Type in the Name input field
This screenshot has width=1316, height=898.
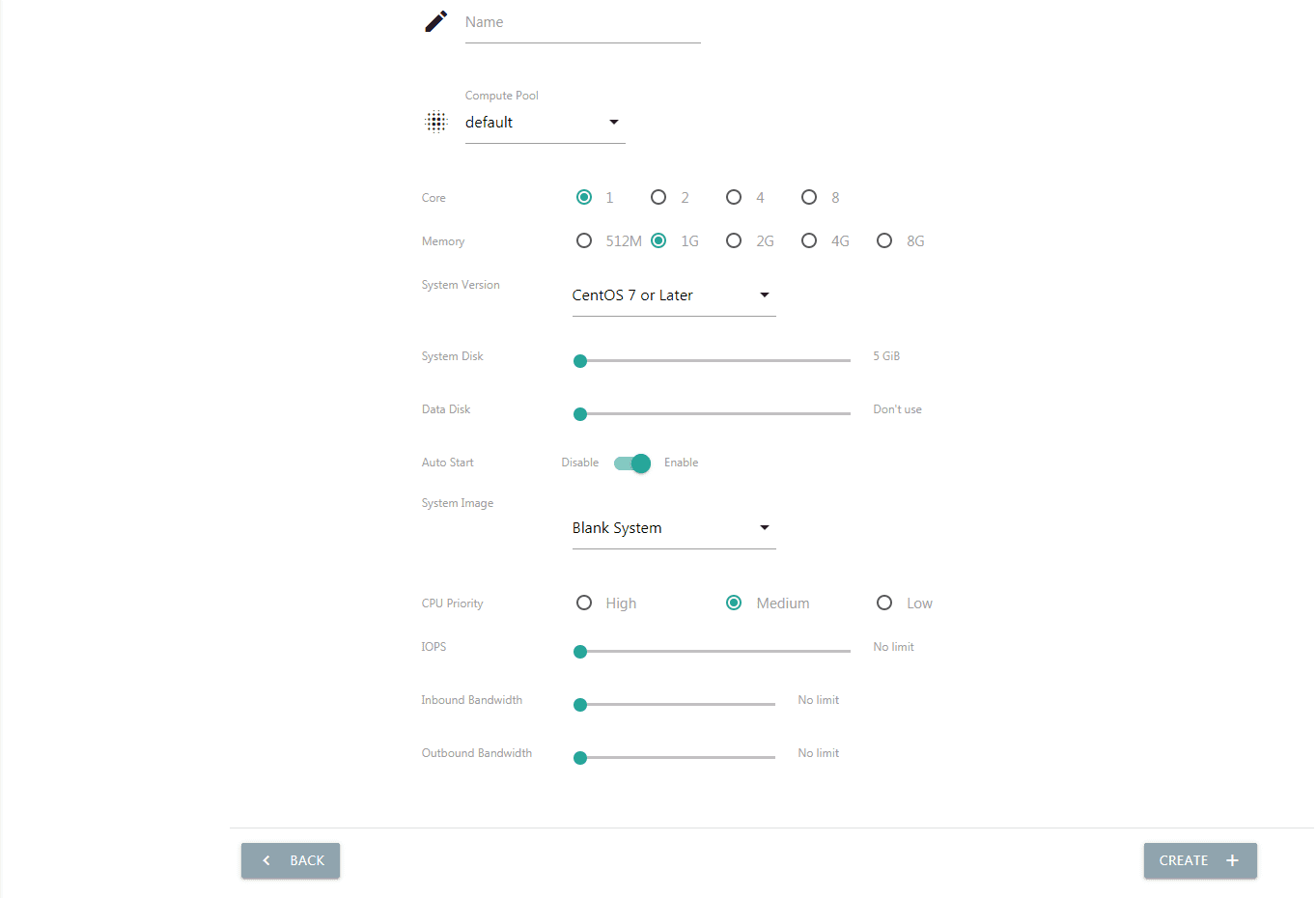[582, 23]
